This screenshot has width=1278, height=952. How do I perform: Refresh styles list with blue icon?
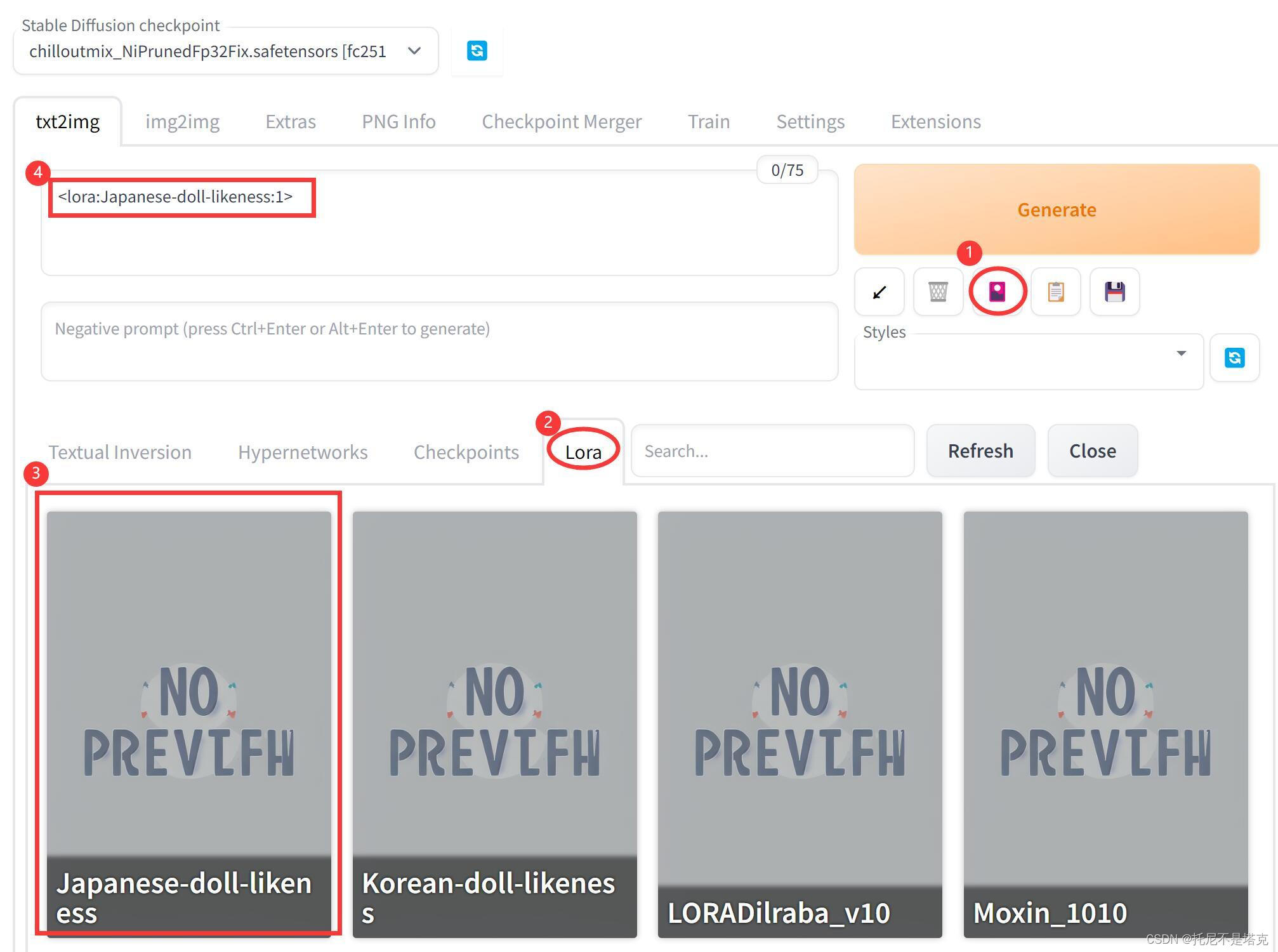(1234, 358)
